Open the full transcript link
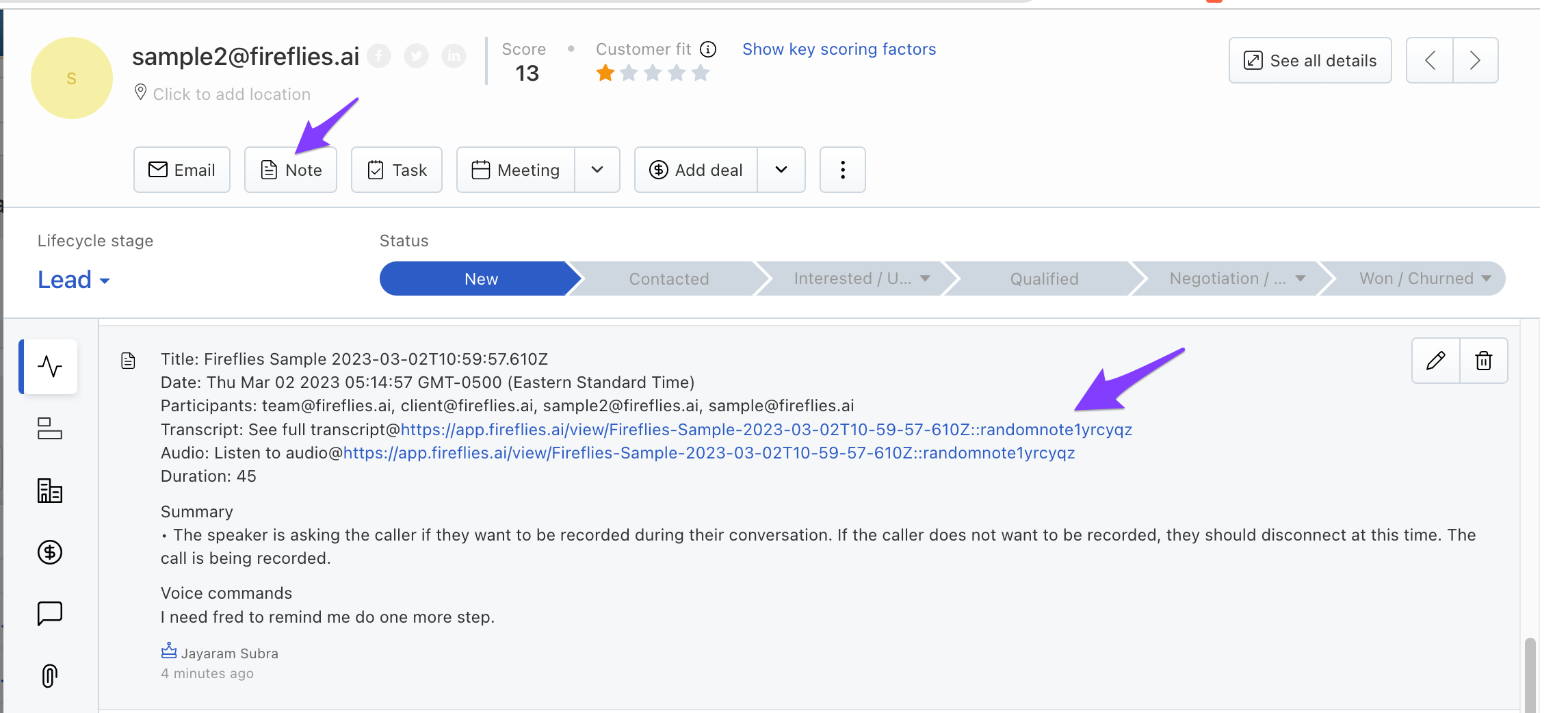1568x713 pixels. (766, 430)
